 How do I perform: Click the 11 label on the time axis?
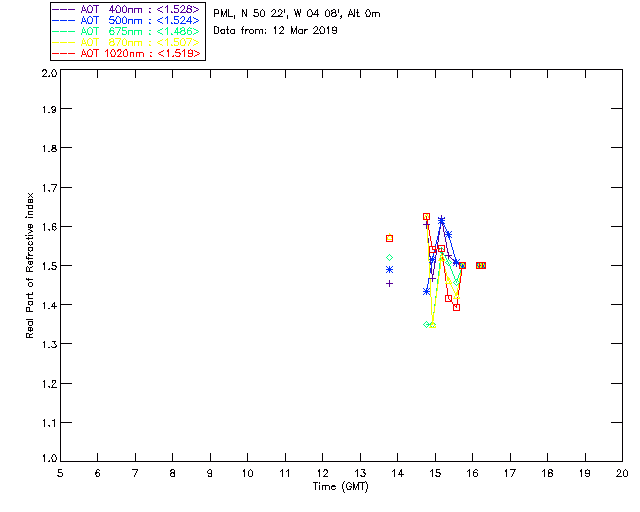click(285, 473)
